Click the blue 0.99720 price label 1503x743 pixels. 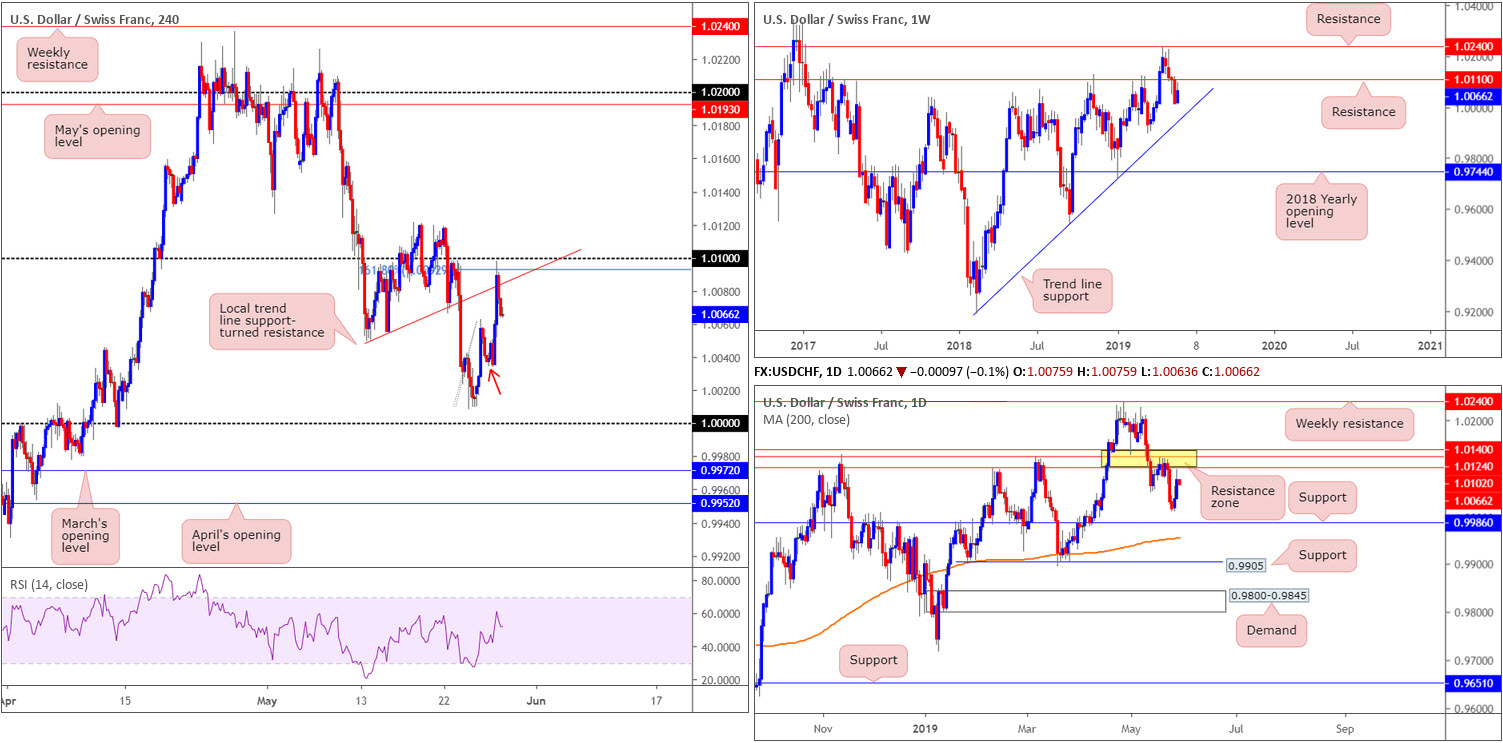pos(719,471)
